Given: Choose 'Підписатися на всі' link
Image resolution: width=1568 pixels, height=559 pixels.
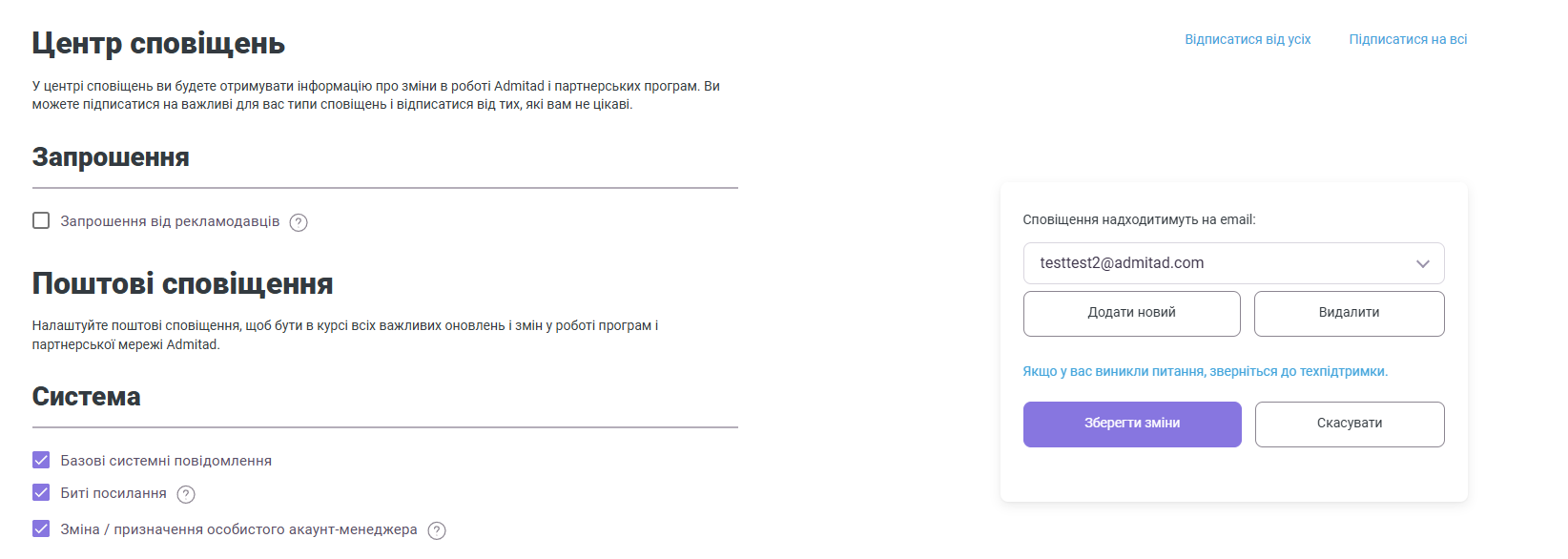Looking at the screenshot, I should (x=1408, y=39).
